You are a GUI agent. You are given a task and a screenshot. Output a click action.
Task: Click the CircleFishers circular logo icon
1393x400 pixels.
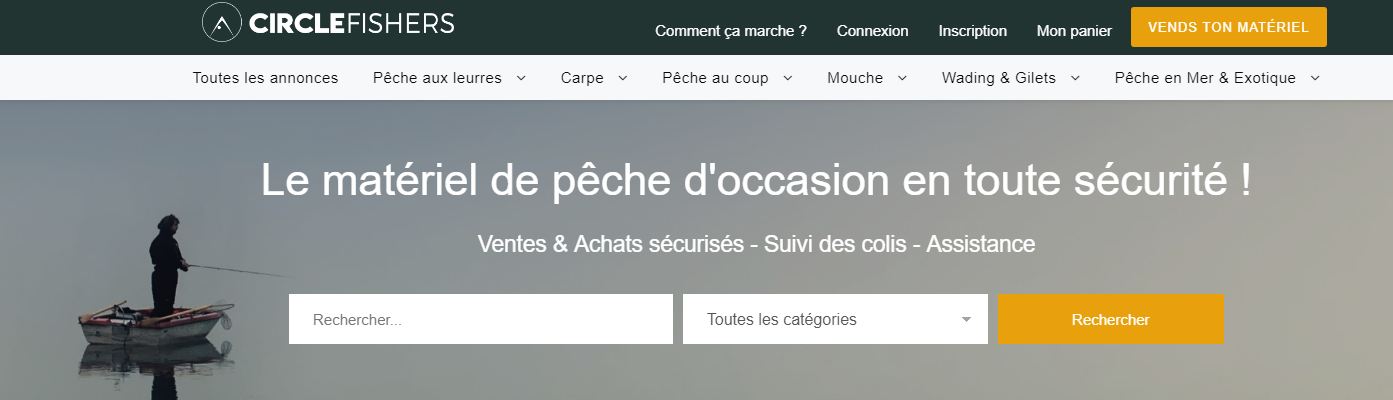(x=221, y=22)
